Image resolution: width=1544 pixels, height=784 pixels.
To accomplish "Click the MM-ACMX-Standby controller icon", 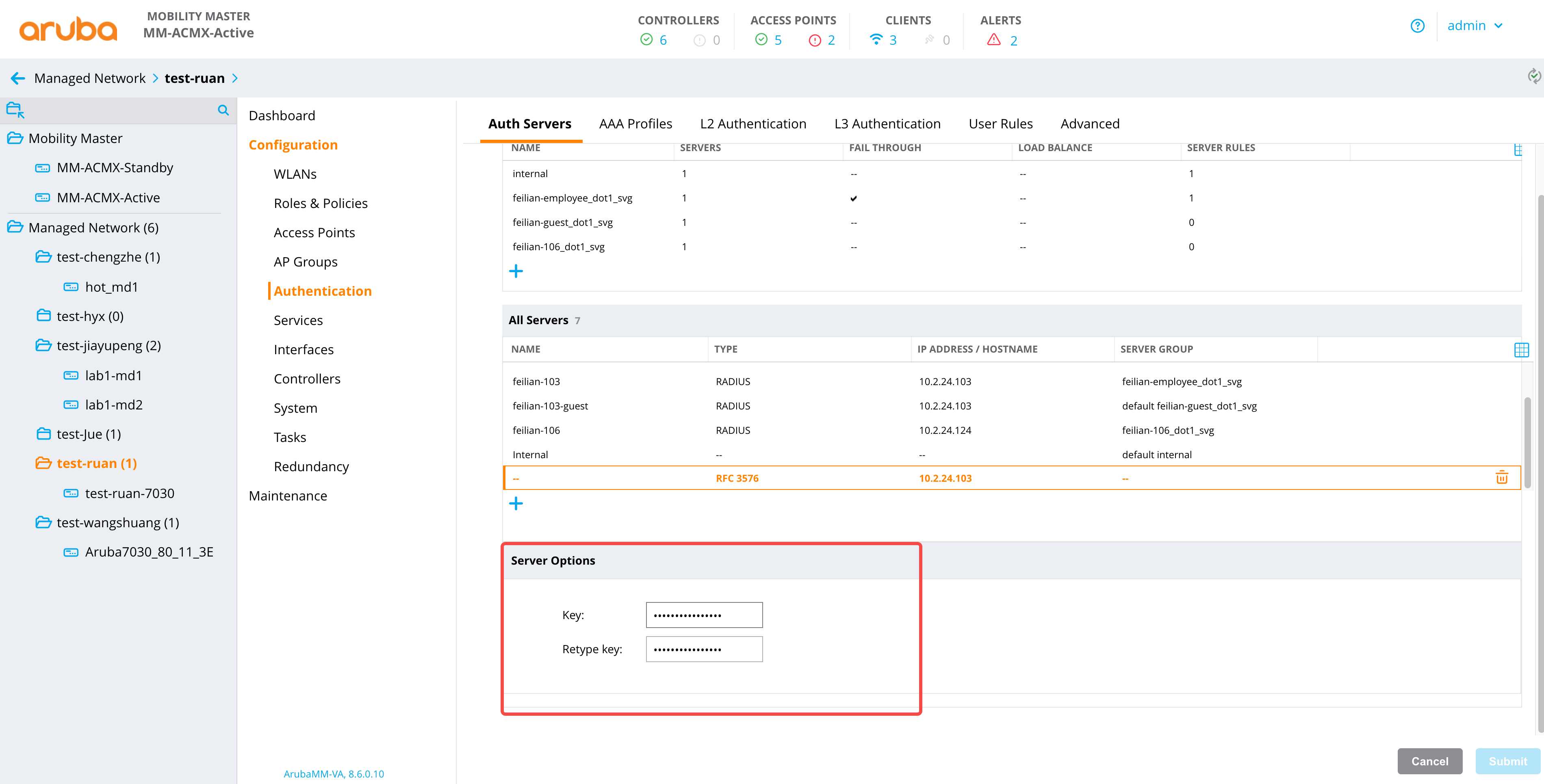I will 43,168.
